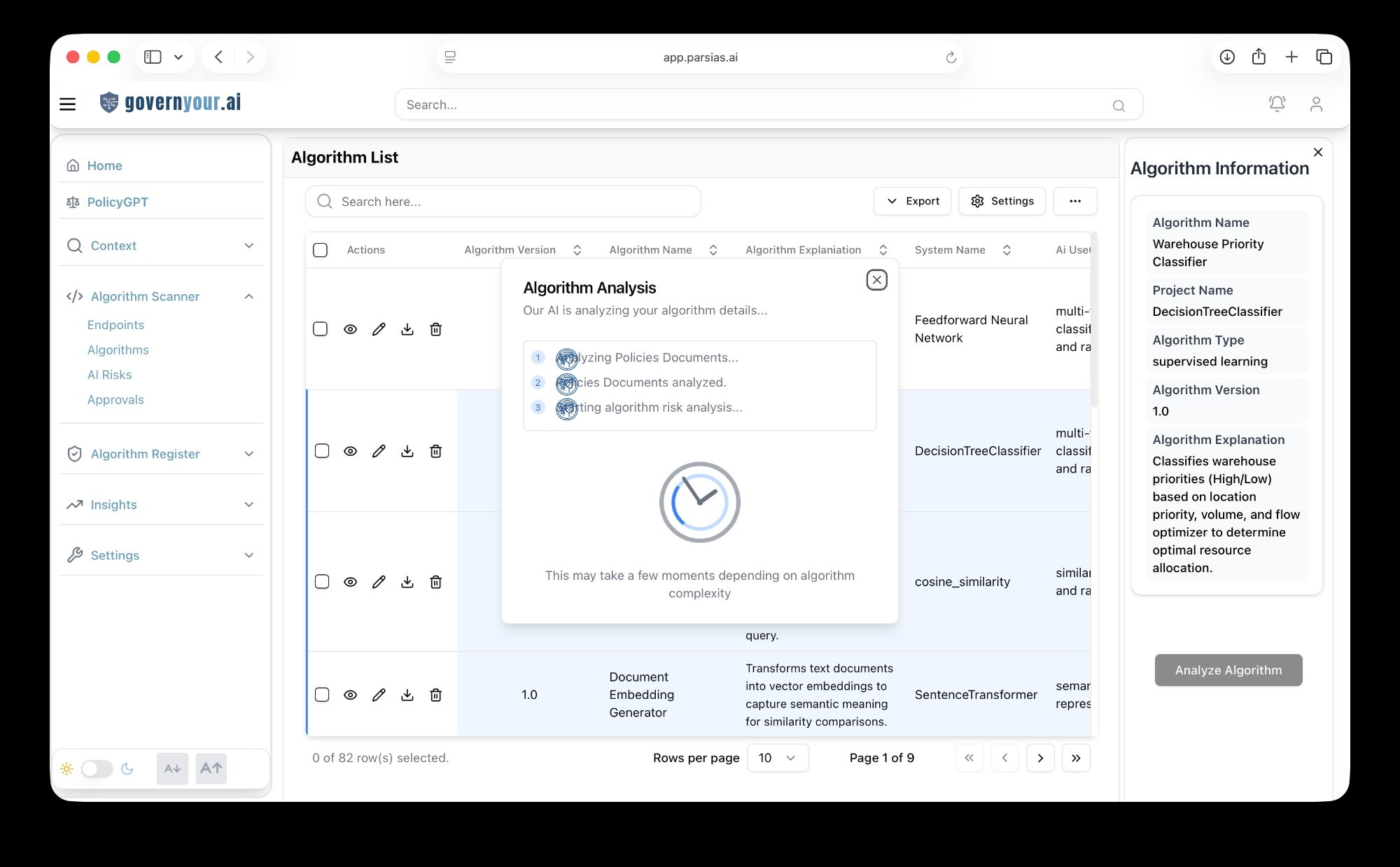Click the hamburger menu icon

pyautogui.click(x=68, y=104)
